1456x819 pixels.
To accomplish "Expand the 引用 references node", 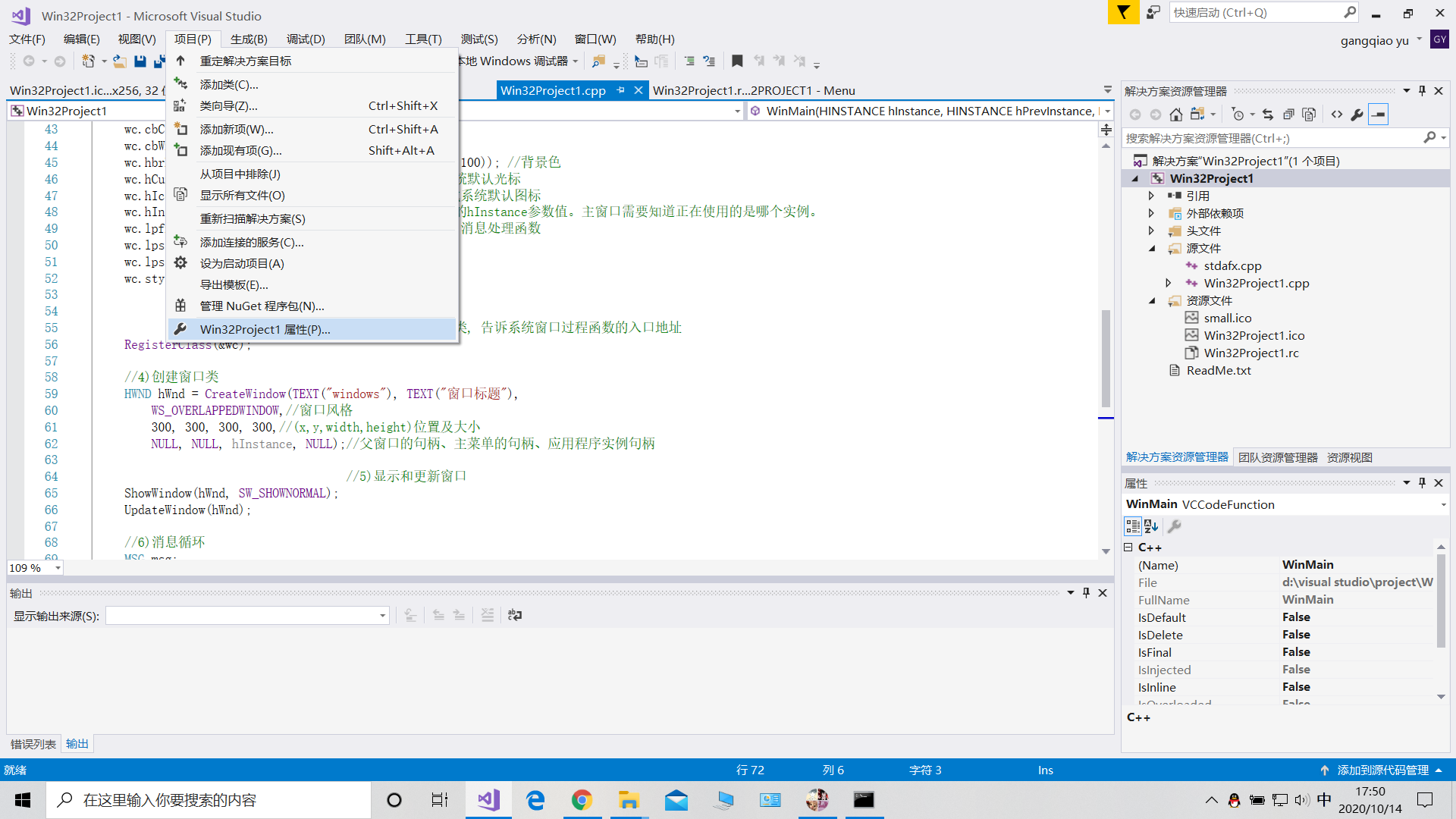I will 1151,196.
